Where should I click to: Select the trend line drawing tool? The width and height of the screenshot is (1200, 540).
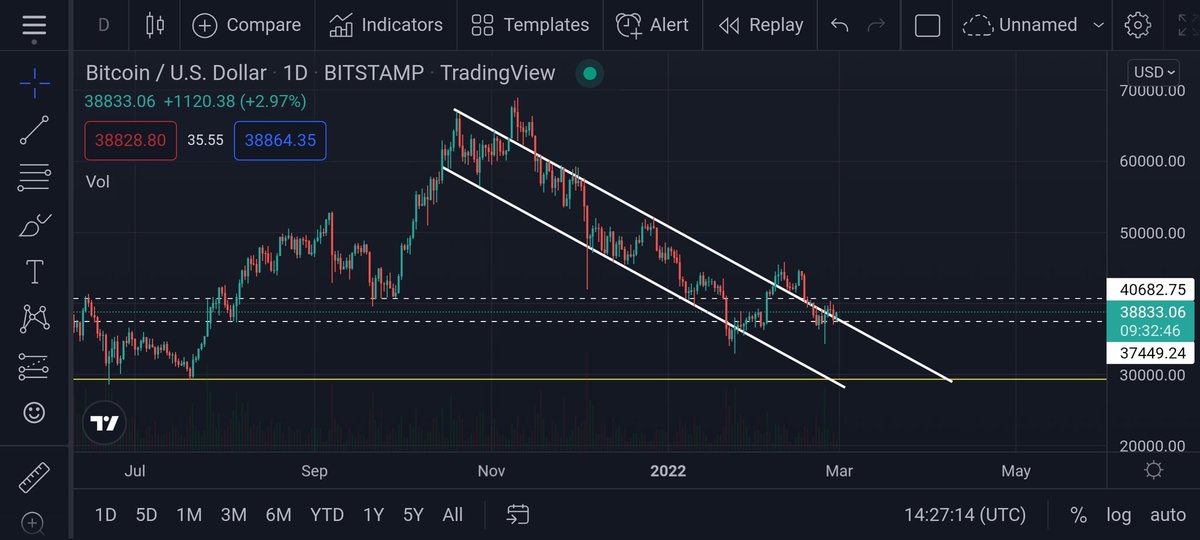pyautogui.click(x=34, y=131)
